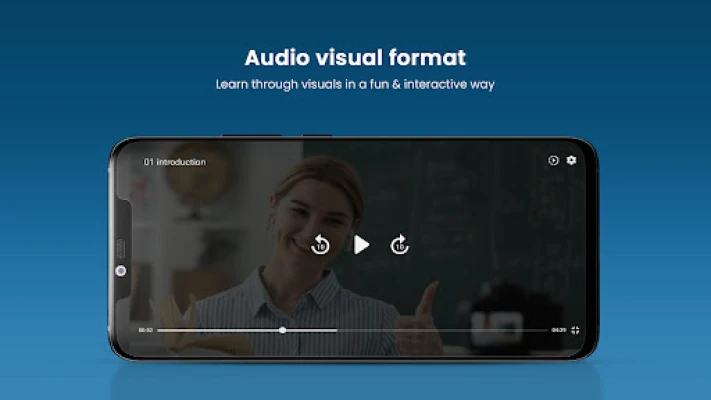Click the "Audio visual format" heading
Image resolution: width=711 pixels, height=400 pixels.
tap(355, 58)
